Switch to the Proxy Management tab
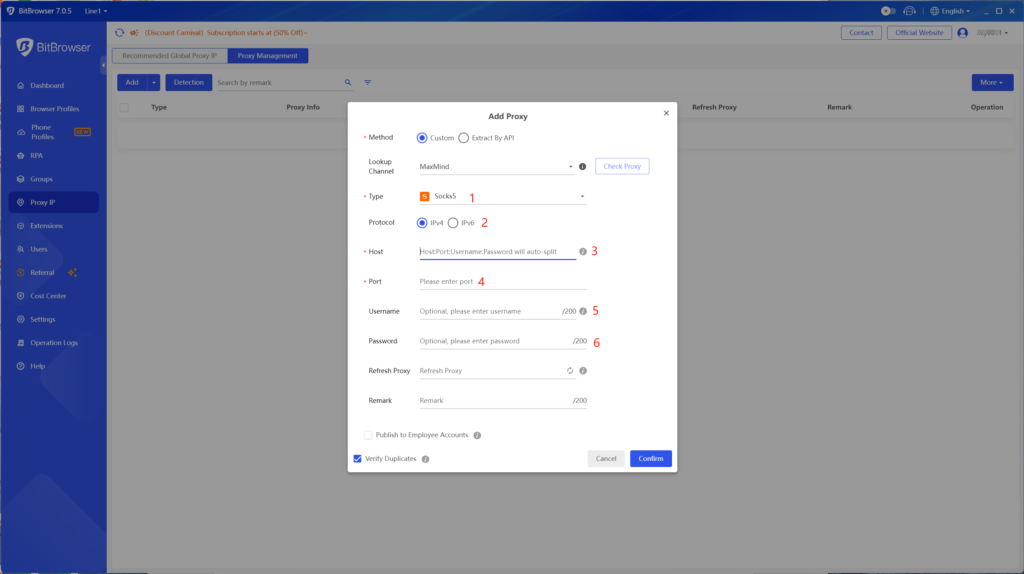 (x=268, y=56)
